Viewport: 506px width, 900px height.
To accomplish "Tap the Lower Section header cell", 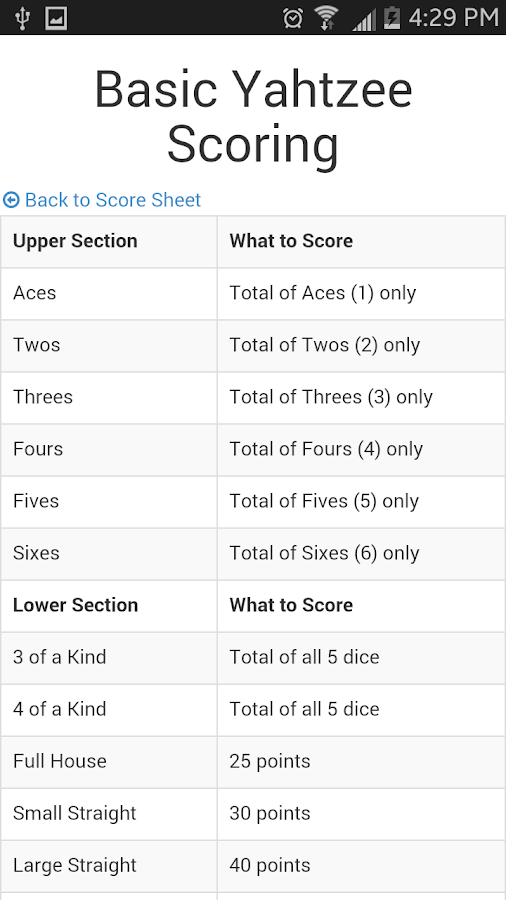I will point(109,606).
